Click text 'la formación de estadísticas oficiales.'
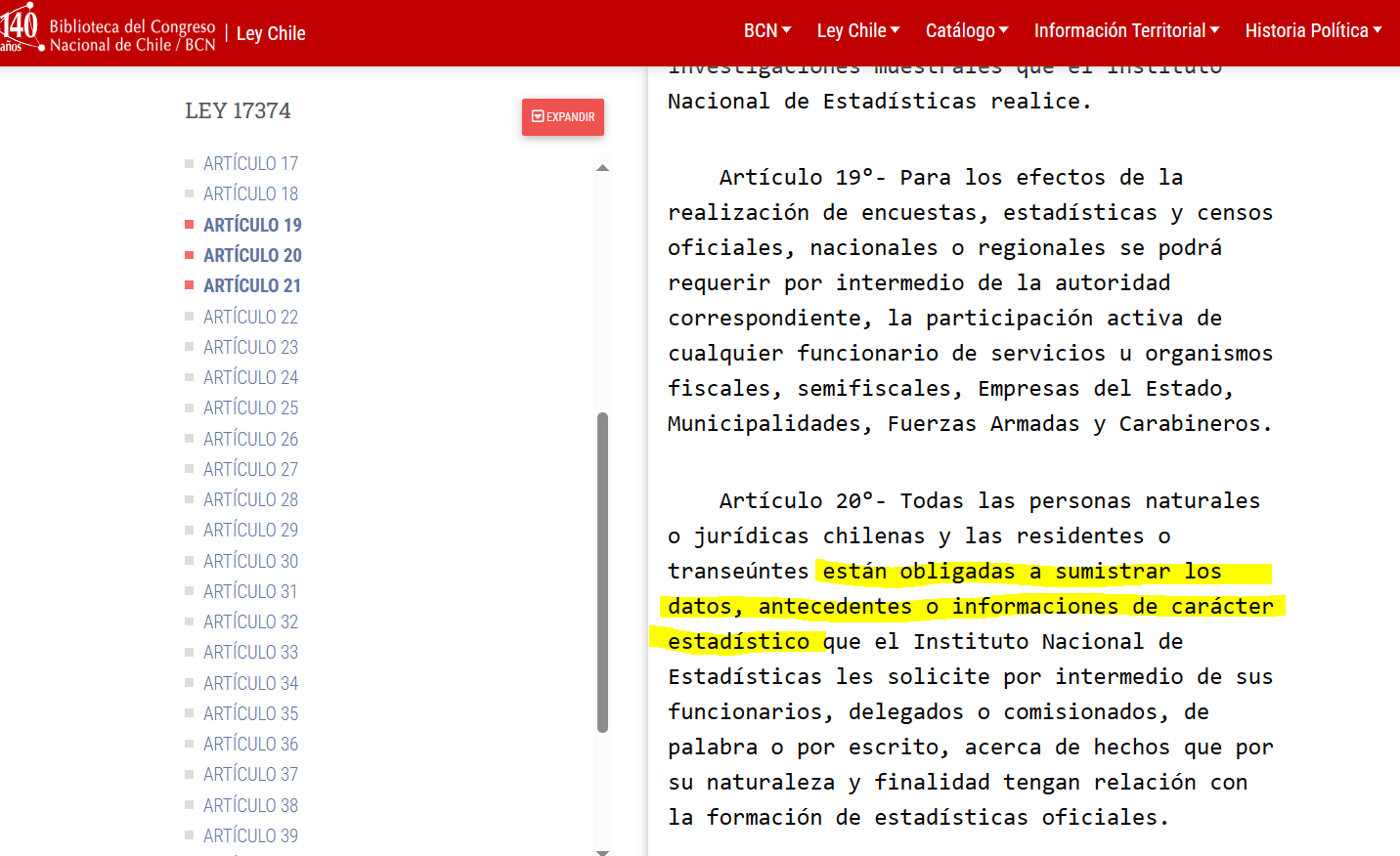This screenshot has height=856, width=1400. click(918, 818)
